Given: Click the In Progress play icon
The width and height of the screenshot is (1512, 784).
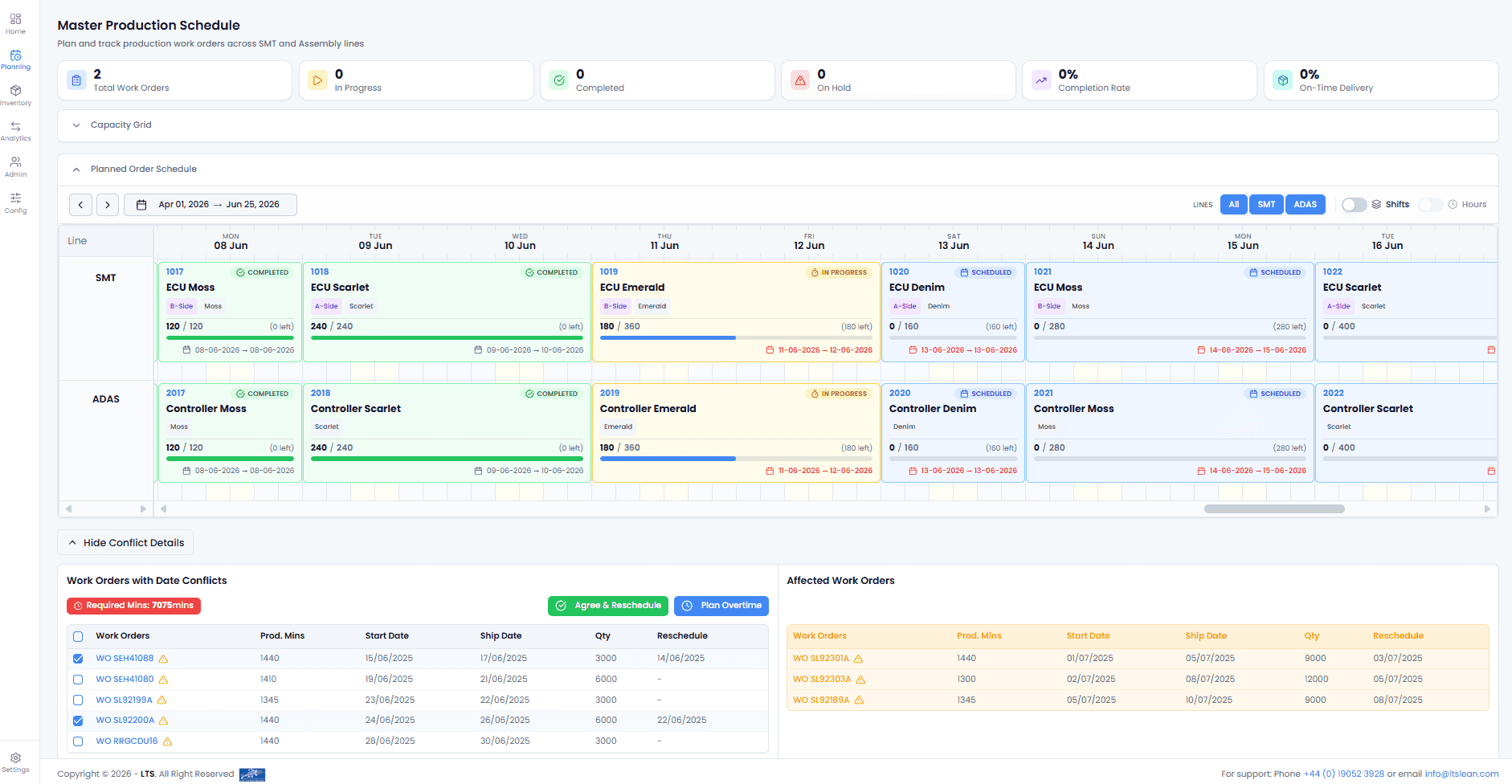Looking at the screenshot, I should [317, 80].
